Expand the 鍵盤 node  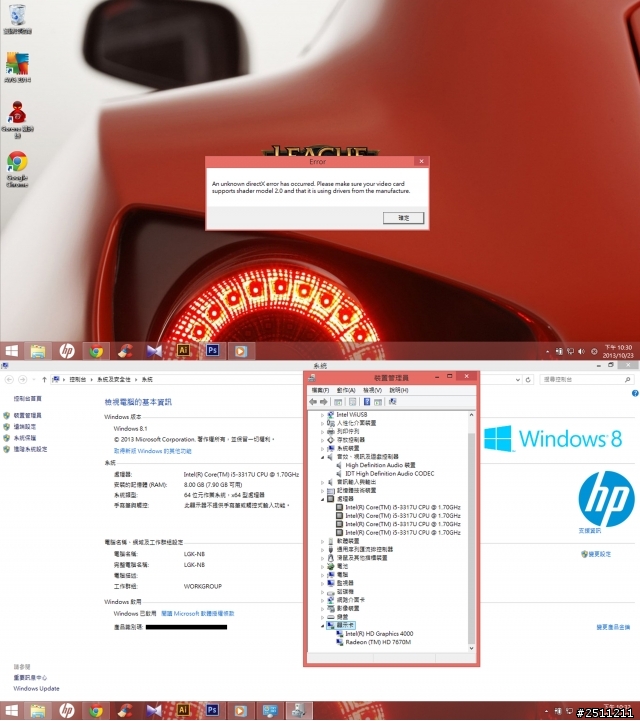322,617
